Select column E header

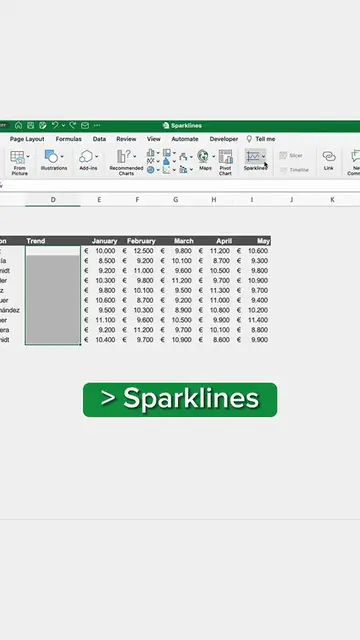click(x=99, y=200)
